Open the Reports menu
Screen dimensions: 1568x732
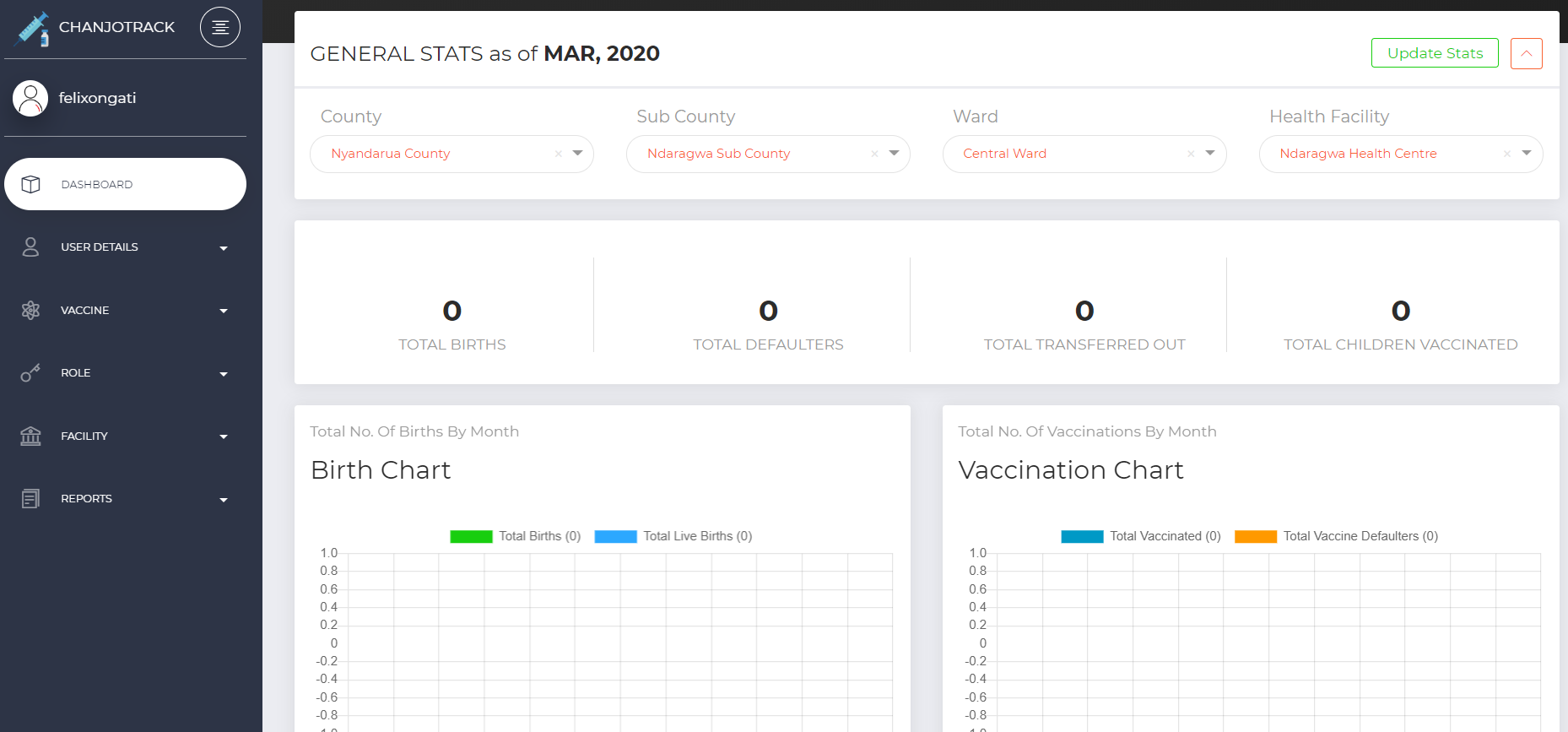tap(125, 499)
